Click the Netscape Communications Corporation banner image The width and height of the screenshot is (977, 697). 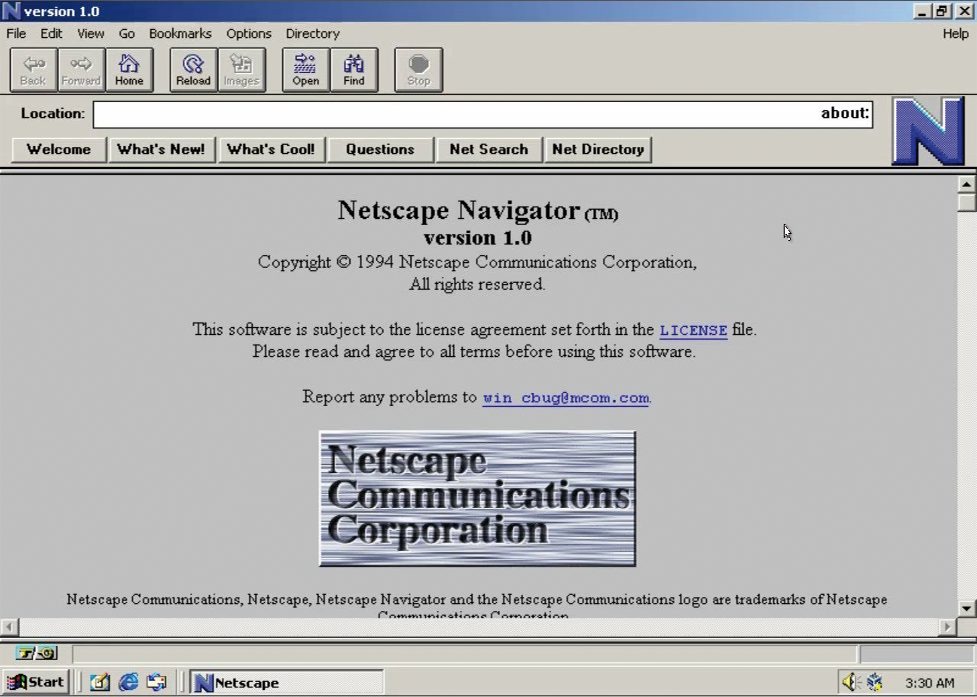pyautogui.click(x=477, y=498)
